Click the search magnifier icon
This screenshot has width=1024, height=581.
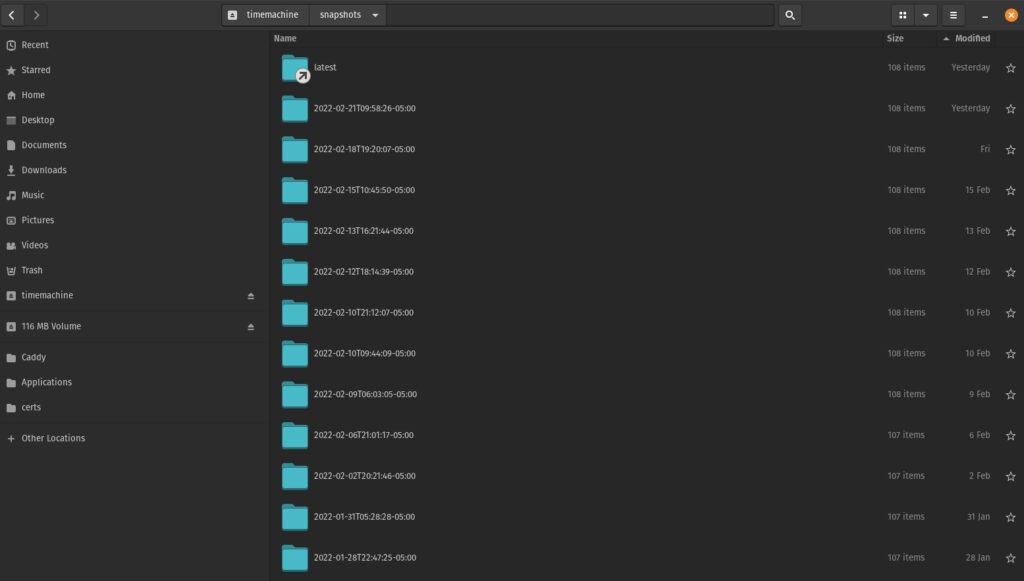point(790,15)
